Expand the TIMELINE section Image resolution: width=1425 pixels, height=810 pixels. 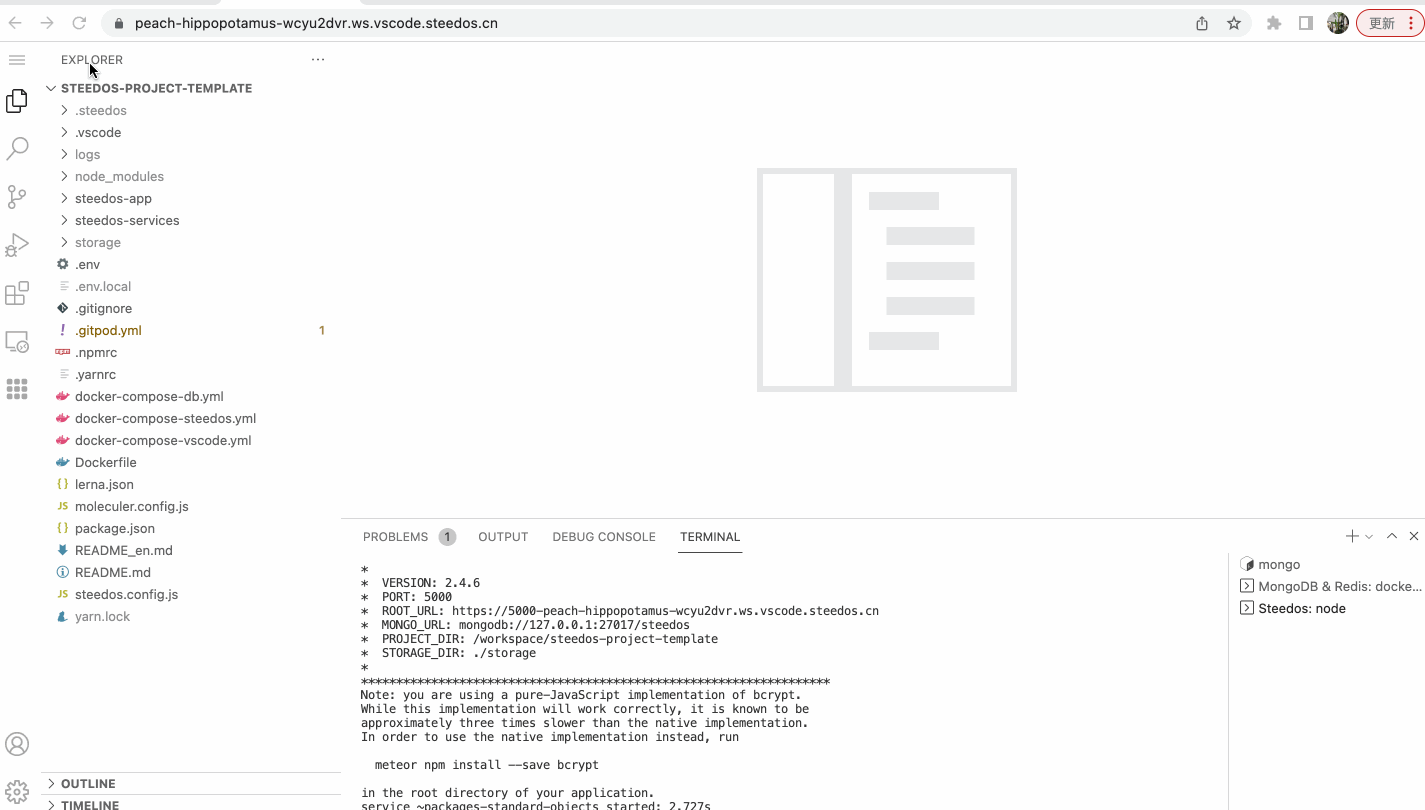point(190,804)
